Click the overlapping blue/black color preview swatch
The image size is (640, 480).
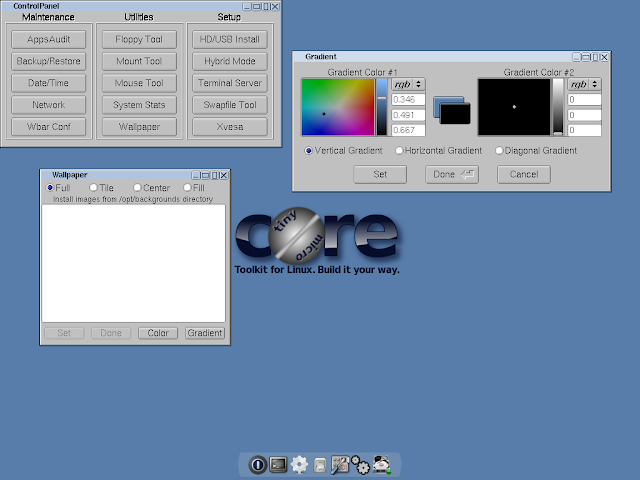coord(452,110)
